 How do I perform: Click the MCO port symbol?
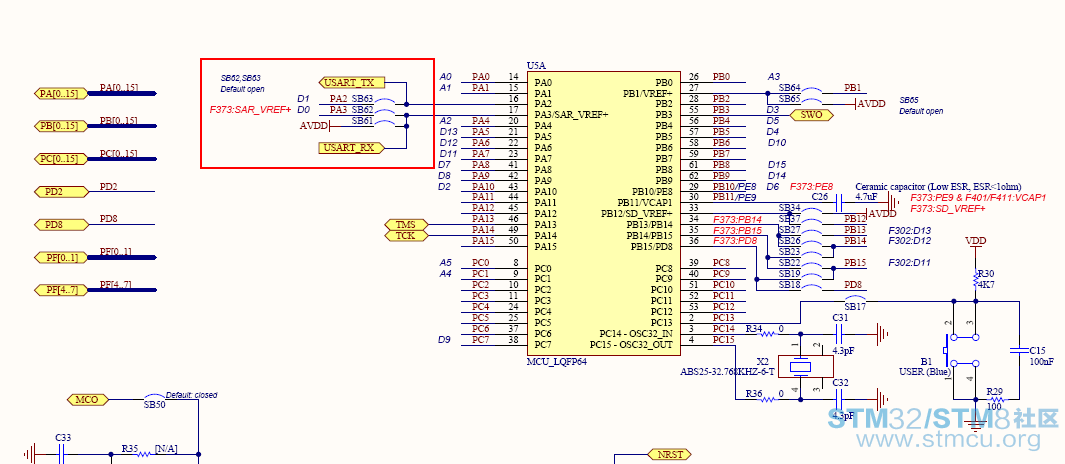tap(88, 399)
